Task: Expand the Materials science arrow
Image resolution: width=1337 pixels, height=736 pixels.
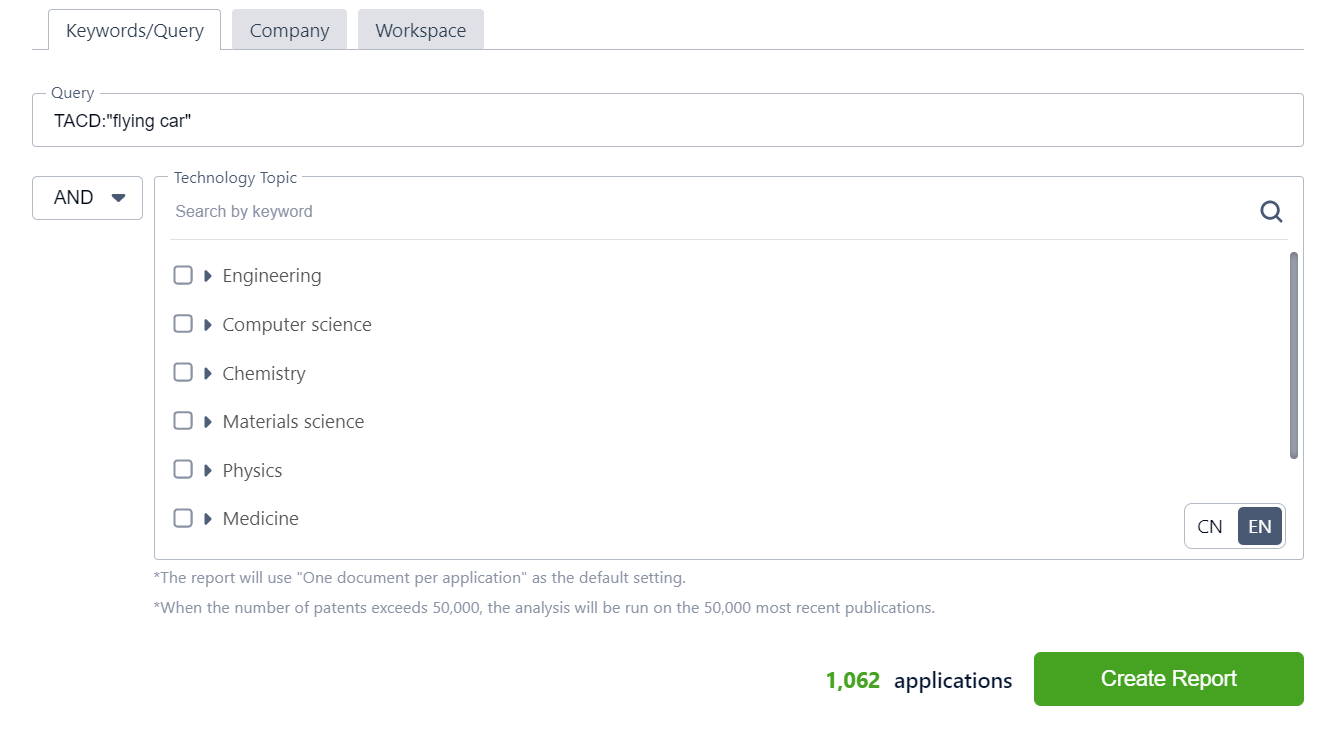Action: pos(208,422)
